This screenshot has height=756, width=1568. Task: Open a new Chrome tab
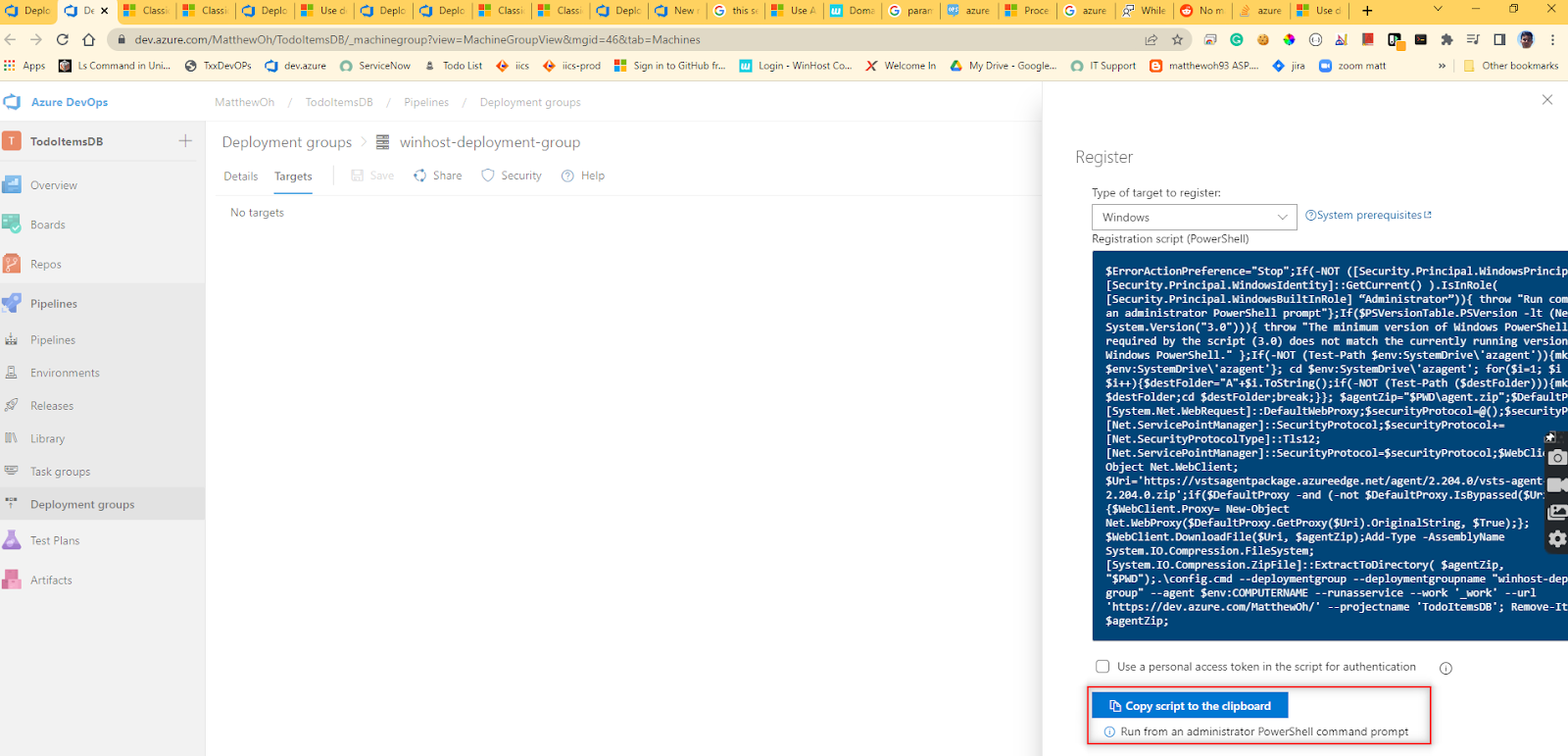tap(1367, 11)
